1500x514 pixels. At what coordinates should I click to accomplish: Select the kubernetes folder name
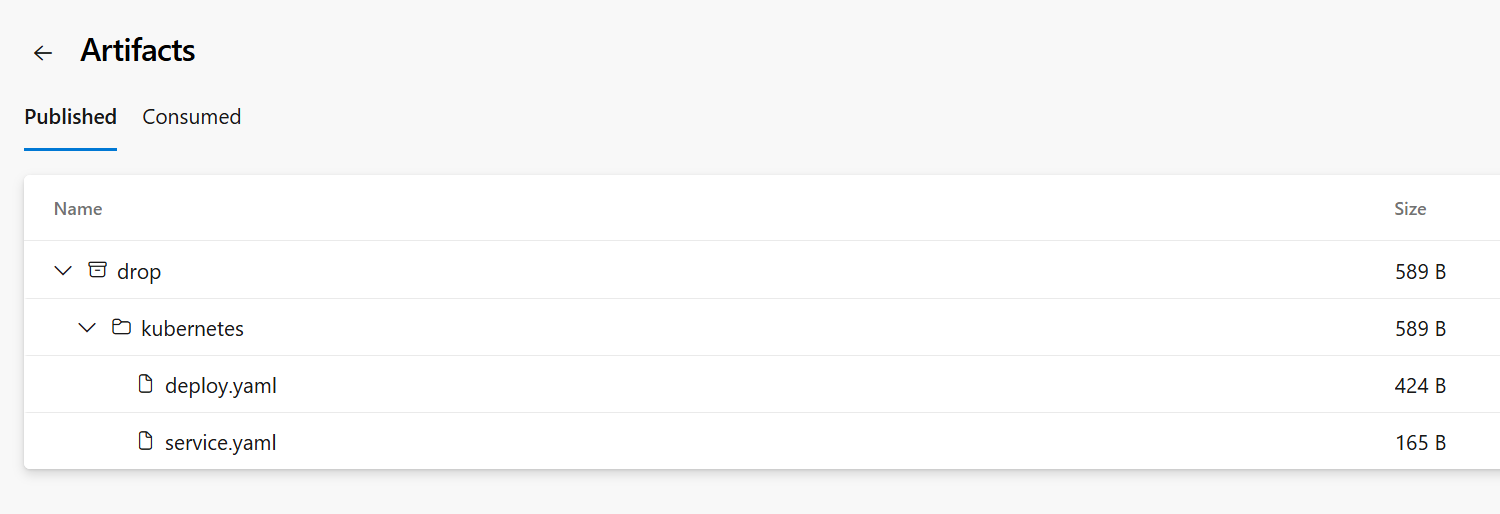point(192,328)
